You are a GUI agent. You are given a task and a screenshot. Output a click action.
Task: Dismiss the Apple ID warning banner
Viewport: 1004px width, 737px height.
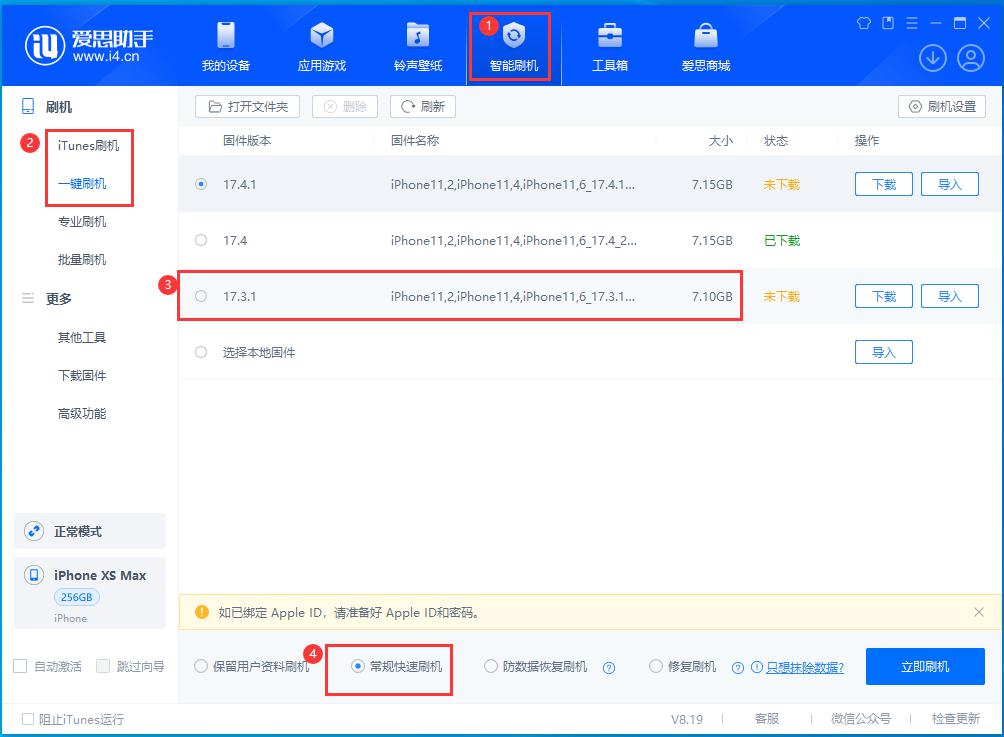tap(977, 613)
